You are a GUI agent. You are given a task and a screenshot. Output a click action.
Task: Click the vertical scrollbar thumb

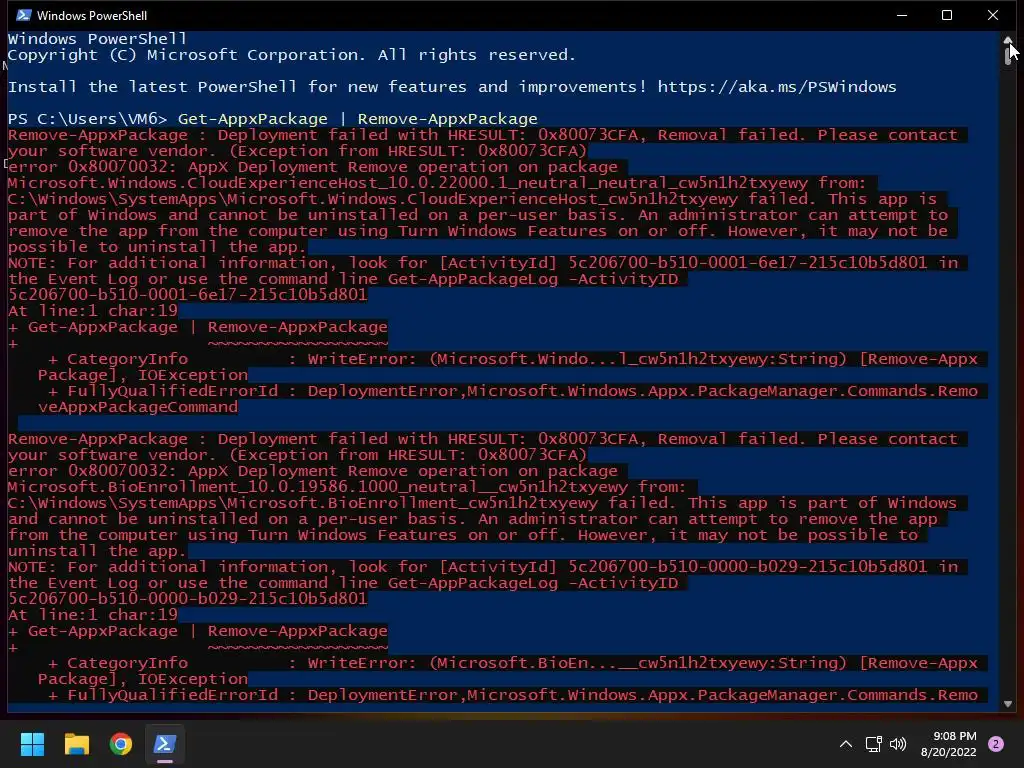1008,55
